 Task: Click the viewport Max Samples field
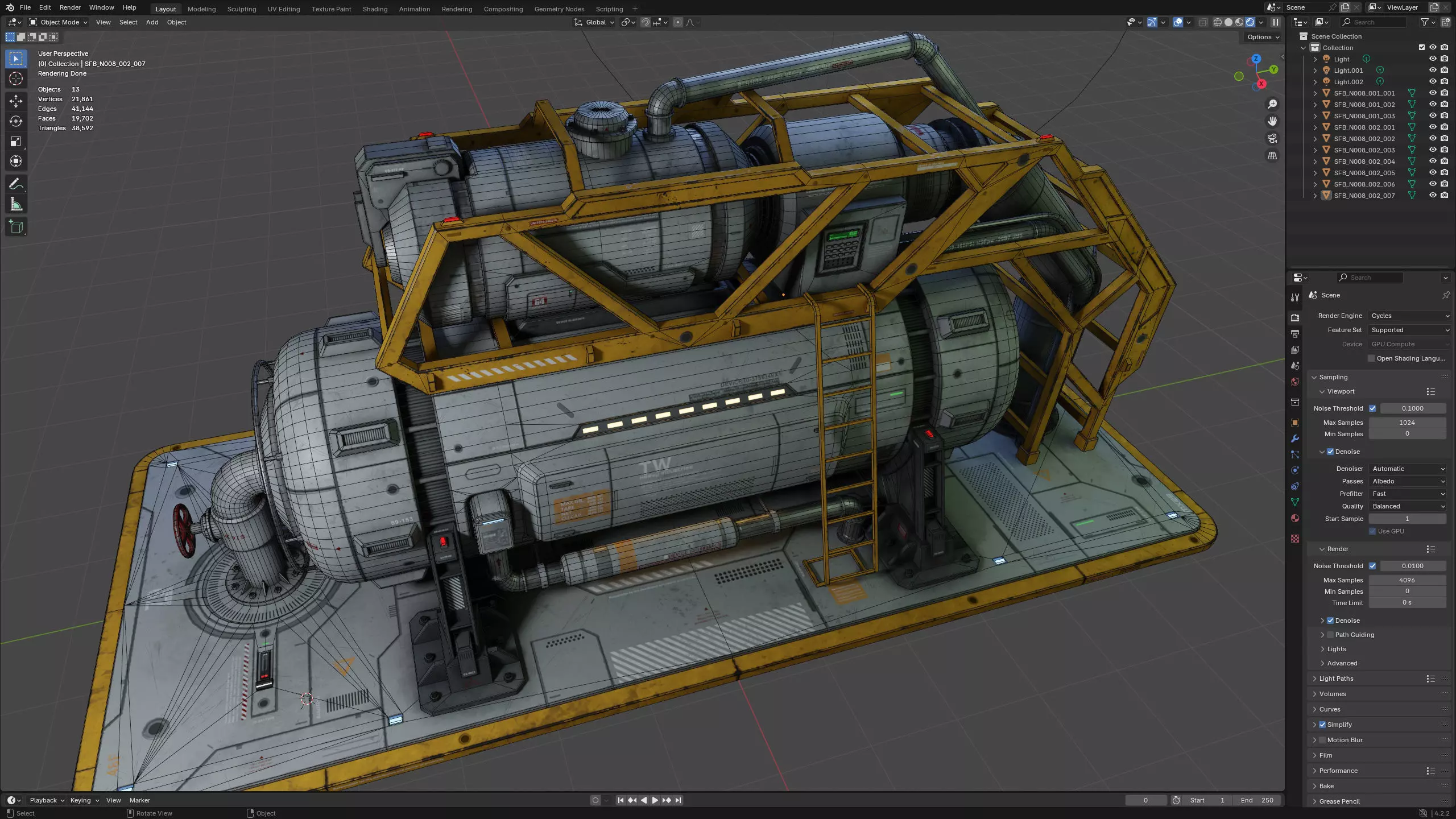(1407, 423)
